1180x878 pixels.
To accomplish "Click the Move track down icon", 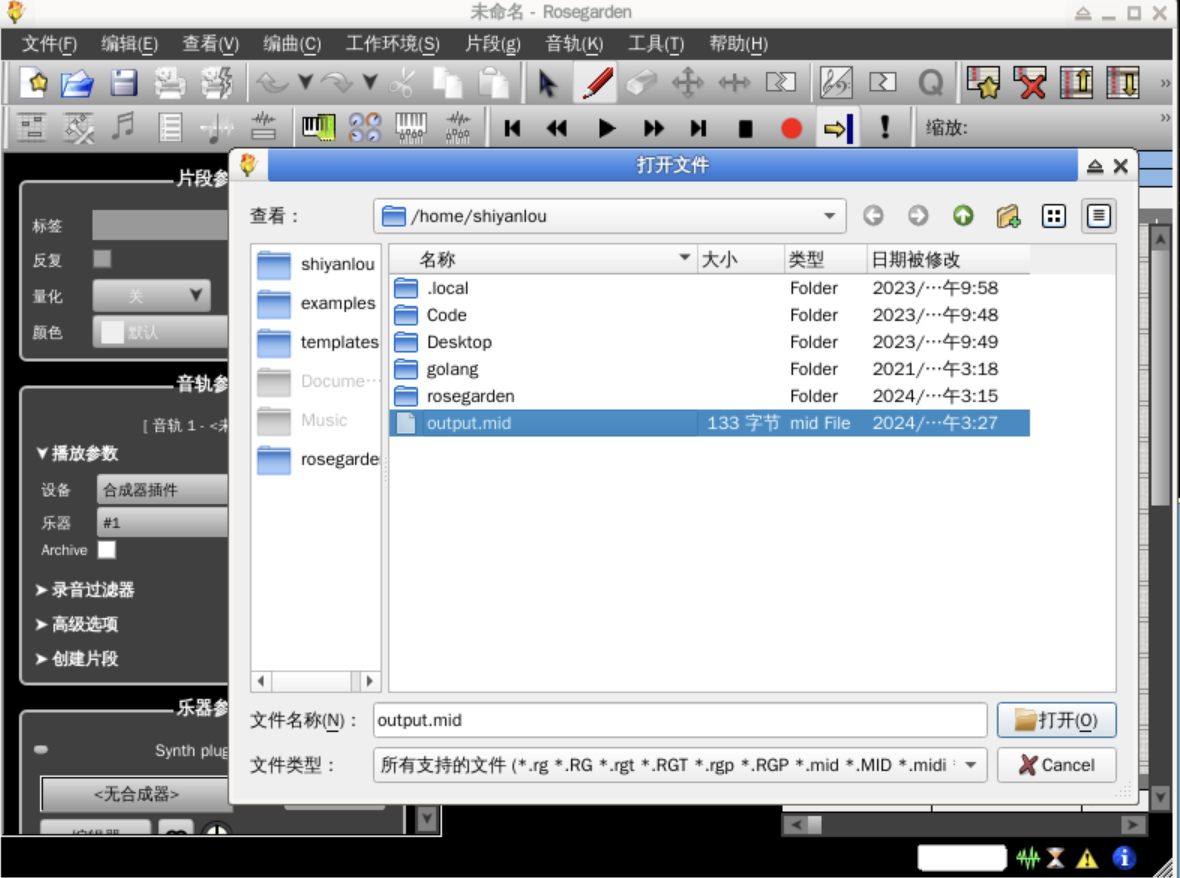I will (x=1123, y=83).
